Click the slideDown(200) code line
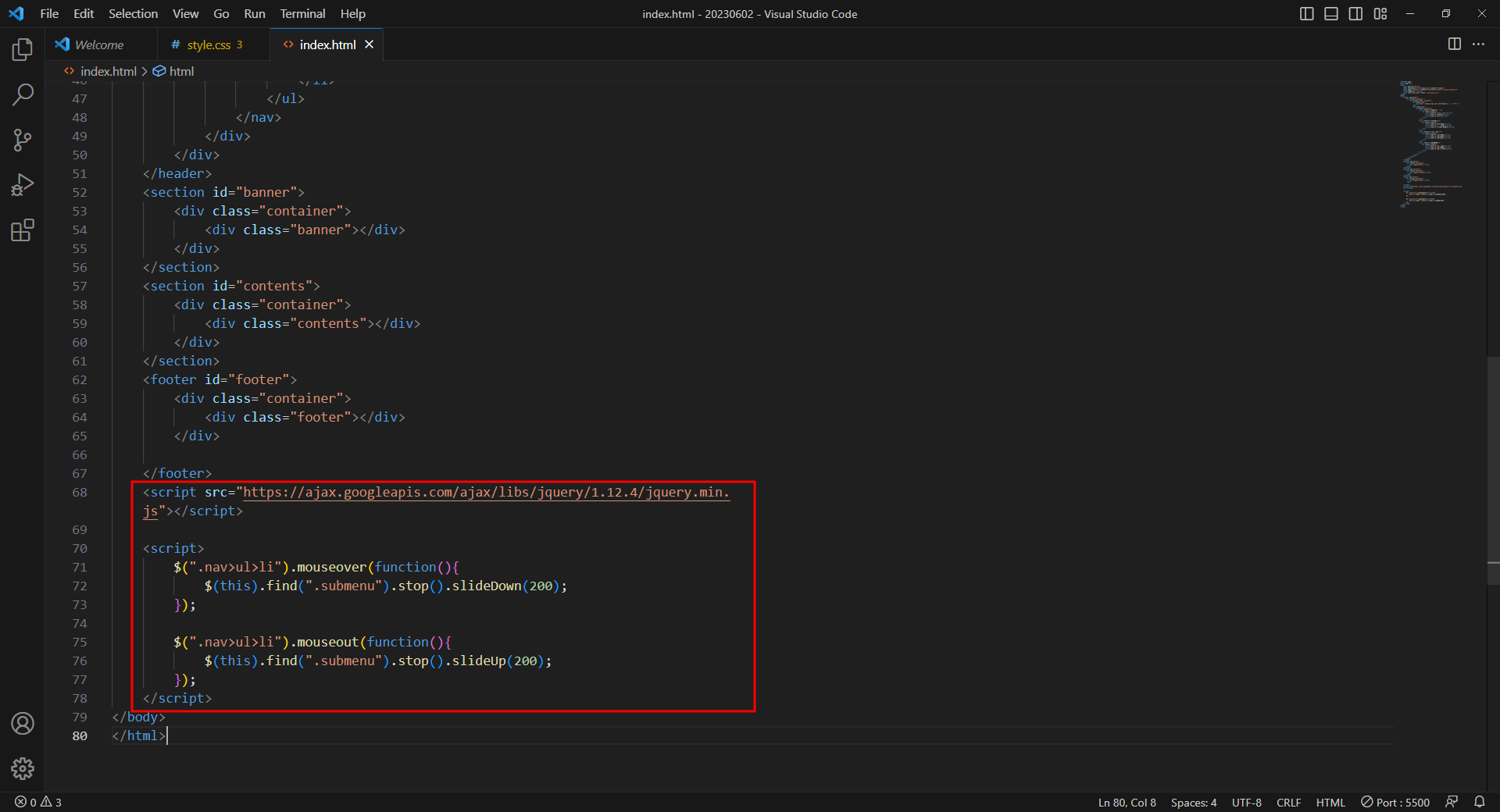This screenshot has width=1500, height=812. 386,586
